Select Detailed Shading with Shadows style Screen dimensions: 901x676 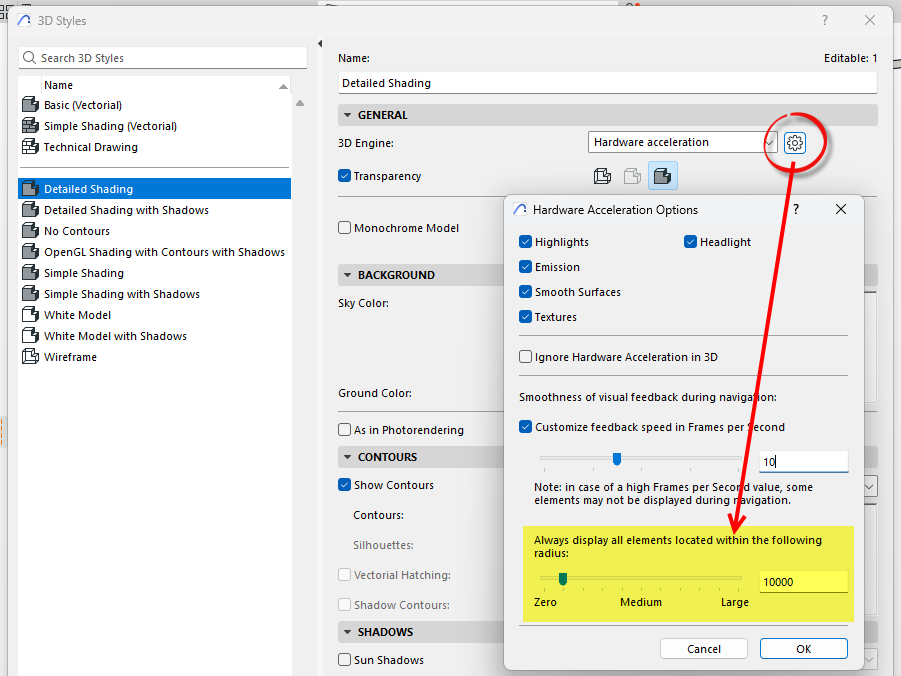(x=155, y=210)
